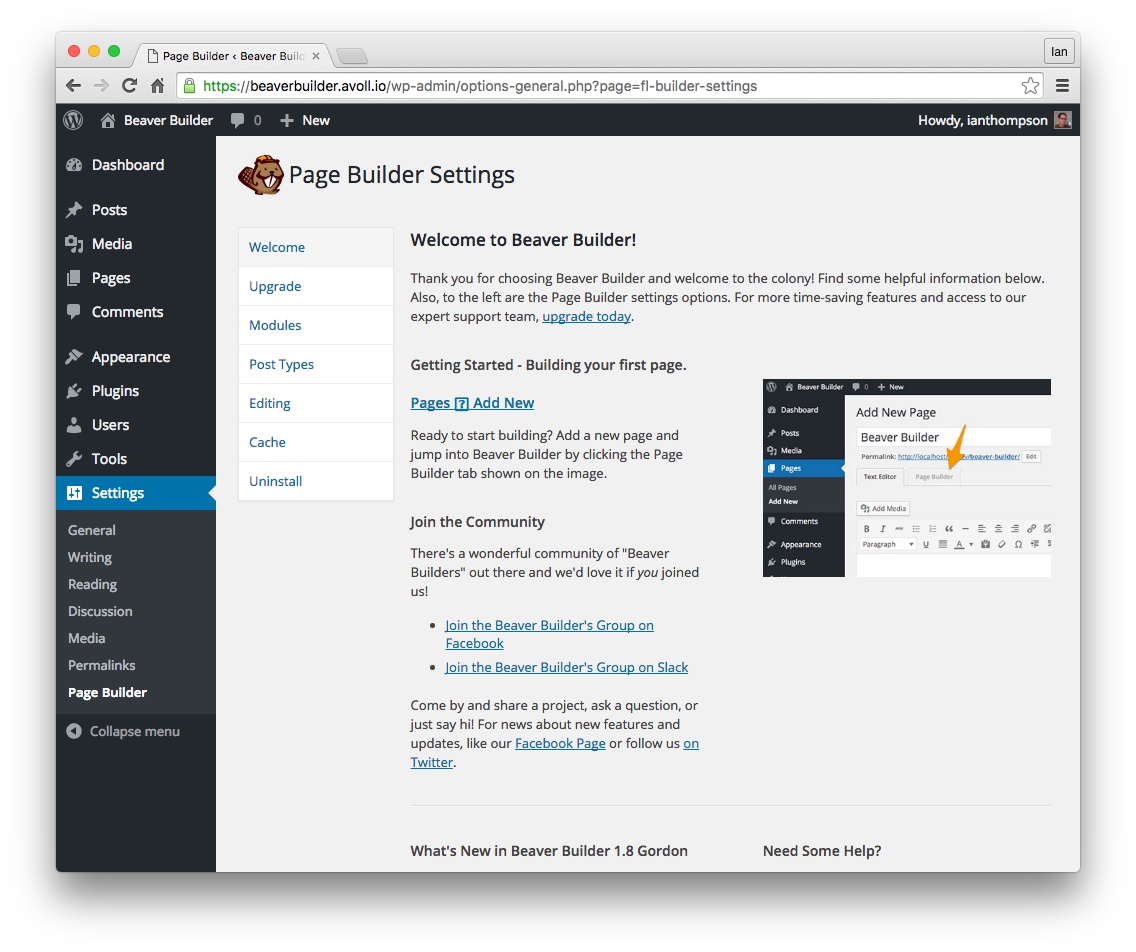Screen dimensions: 1136x952
Task: Click the Howdy, ianthompson account menu
Action: coord(994,120)
